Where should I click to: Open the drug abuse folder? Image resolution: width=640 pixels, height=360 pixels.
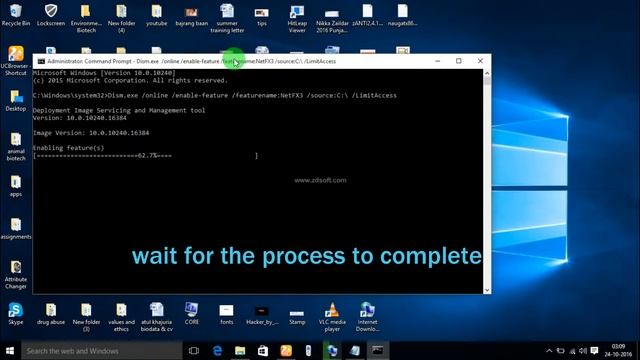coord(51,313)
